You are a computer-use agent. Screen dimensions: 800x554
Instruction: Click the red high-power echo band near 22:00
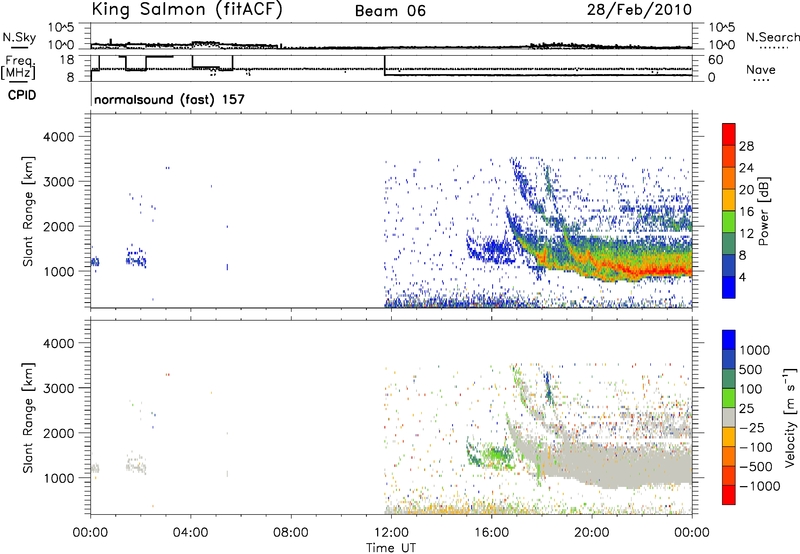point(643,270)
